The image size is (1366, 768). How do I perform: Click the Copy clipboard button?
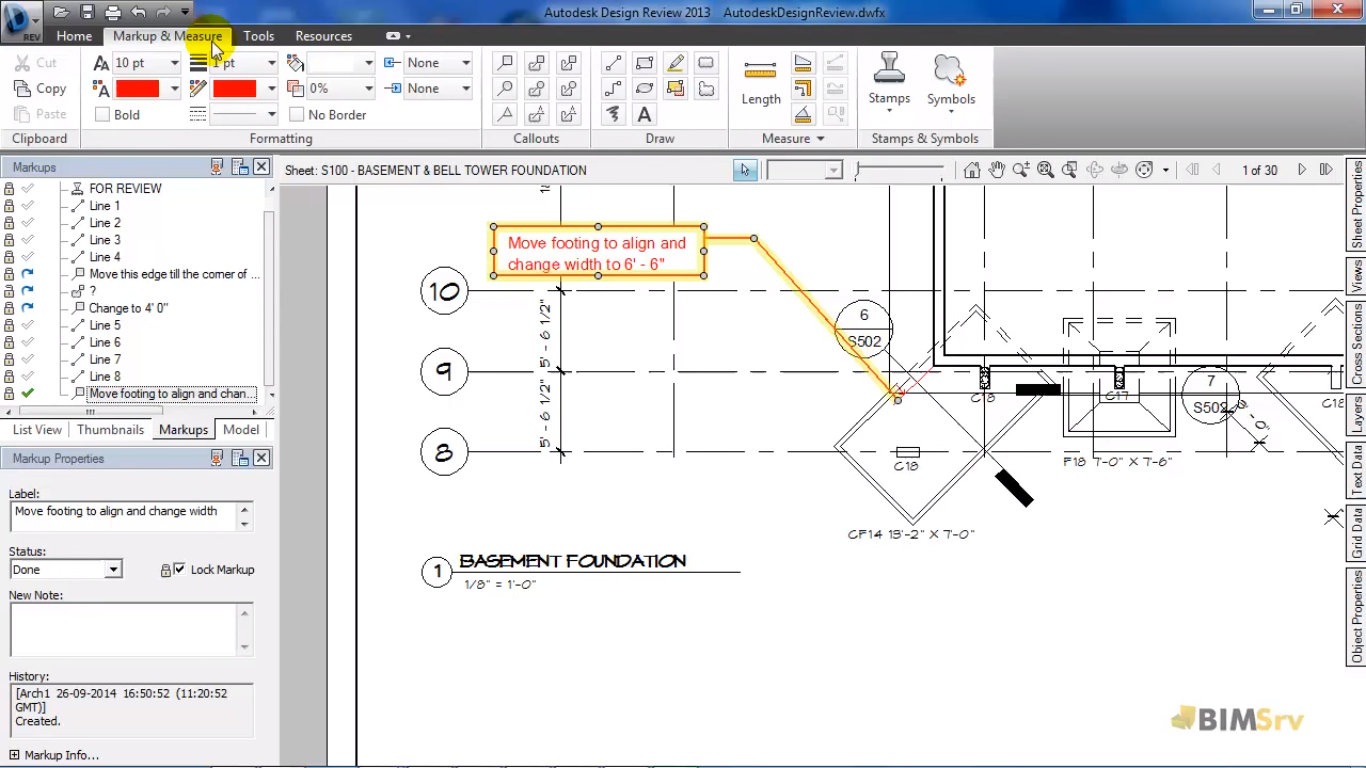click(x=41, y=89)
